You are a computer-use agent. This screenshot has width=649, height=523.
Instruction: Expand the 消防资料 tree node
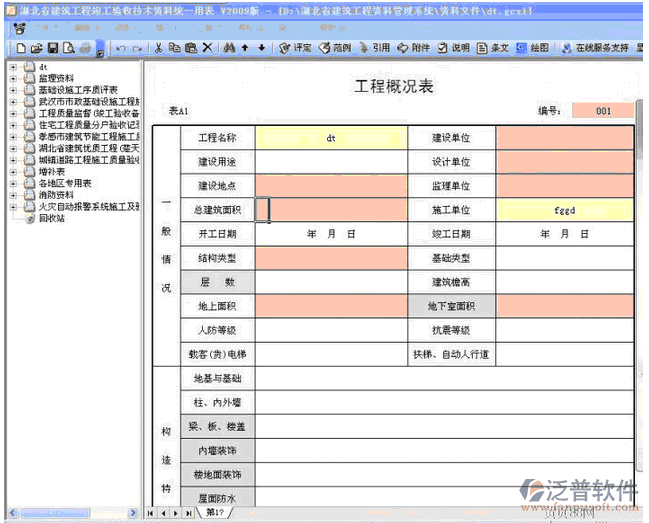[x=12, y=195]
